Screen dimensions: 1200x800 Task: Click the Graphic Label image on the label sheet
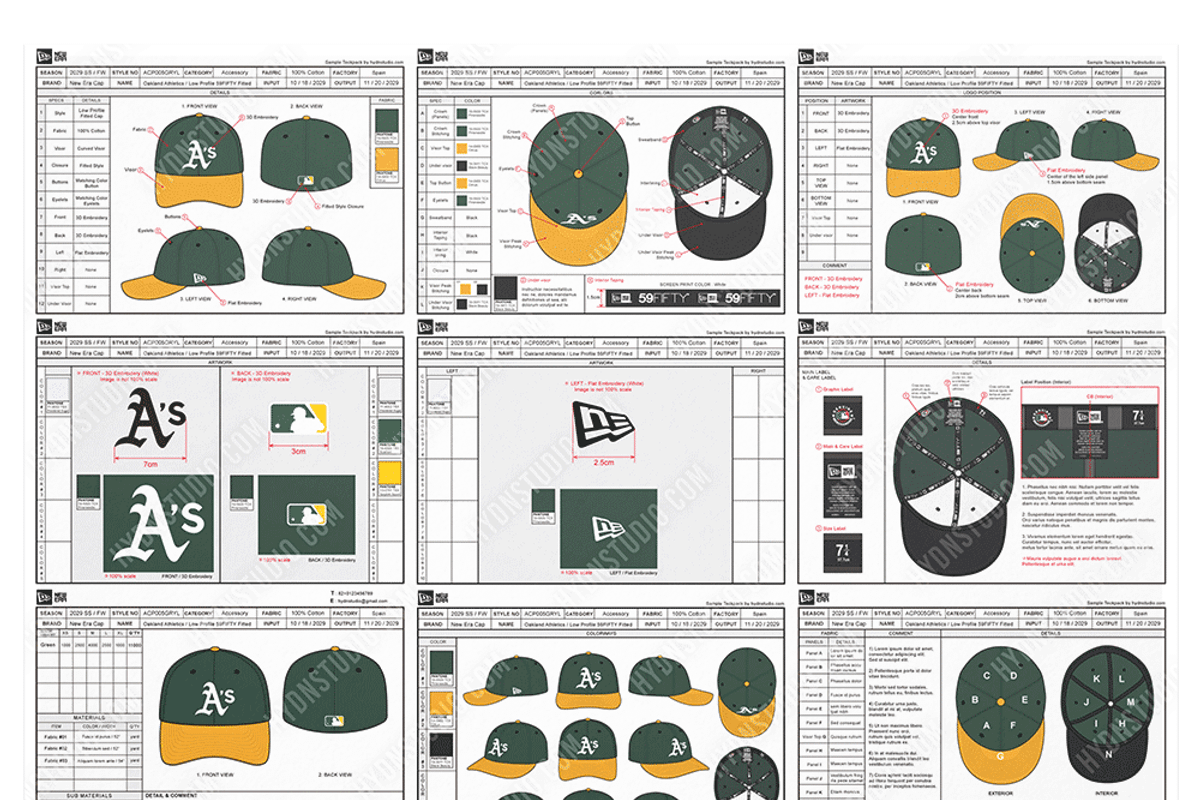[x=842, y=413]
